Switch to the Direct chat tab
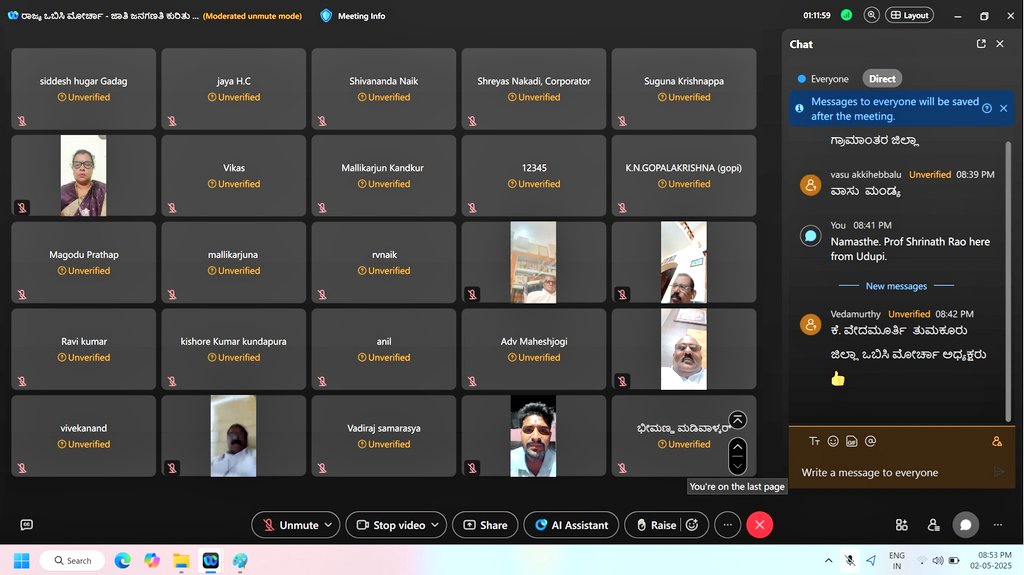This screenshot has height=575, width=1024. [882, 79]
